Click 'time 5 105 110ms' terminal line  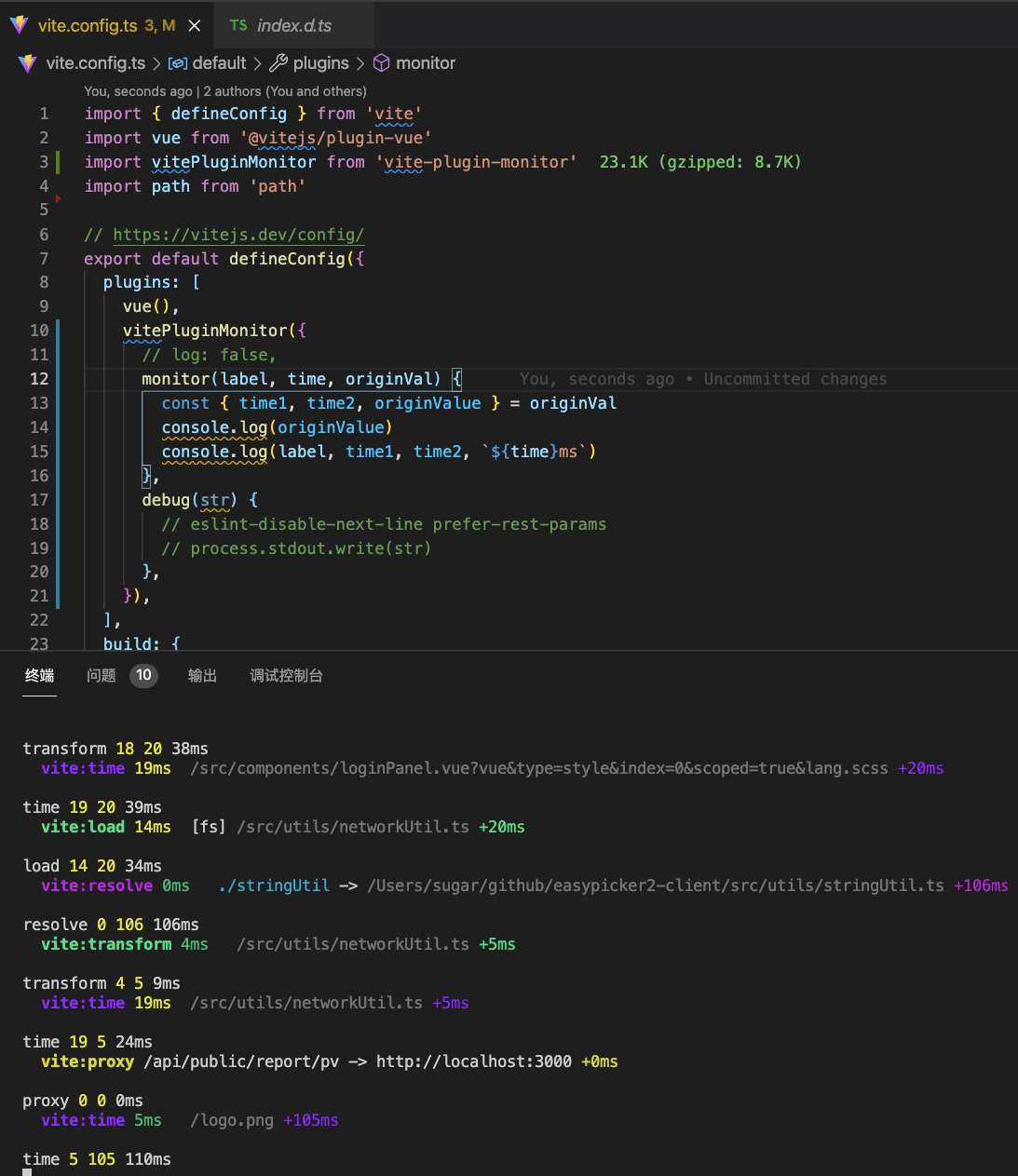97,1159
